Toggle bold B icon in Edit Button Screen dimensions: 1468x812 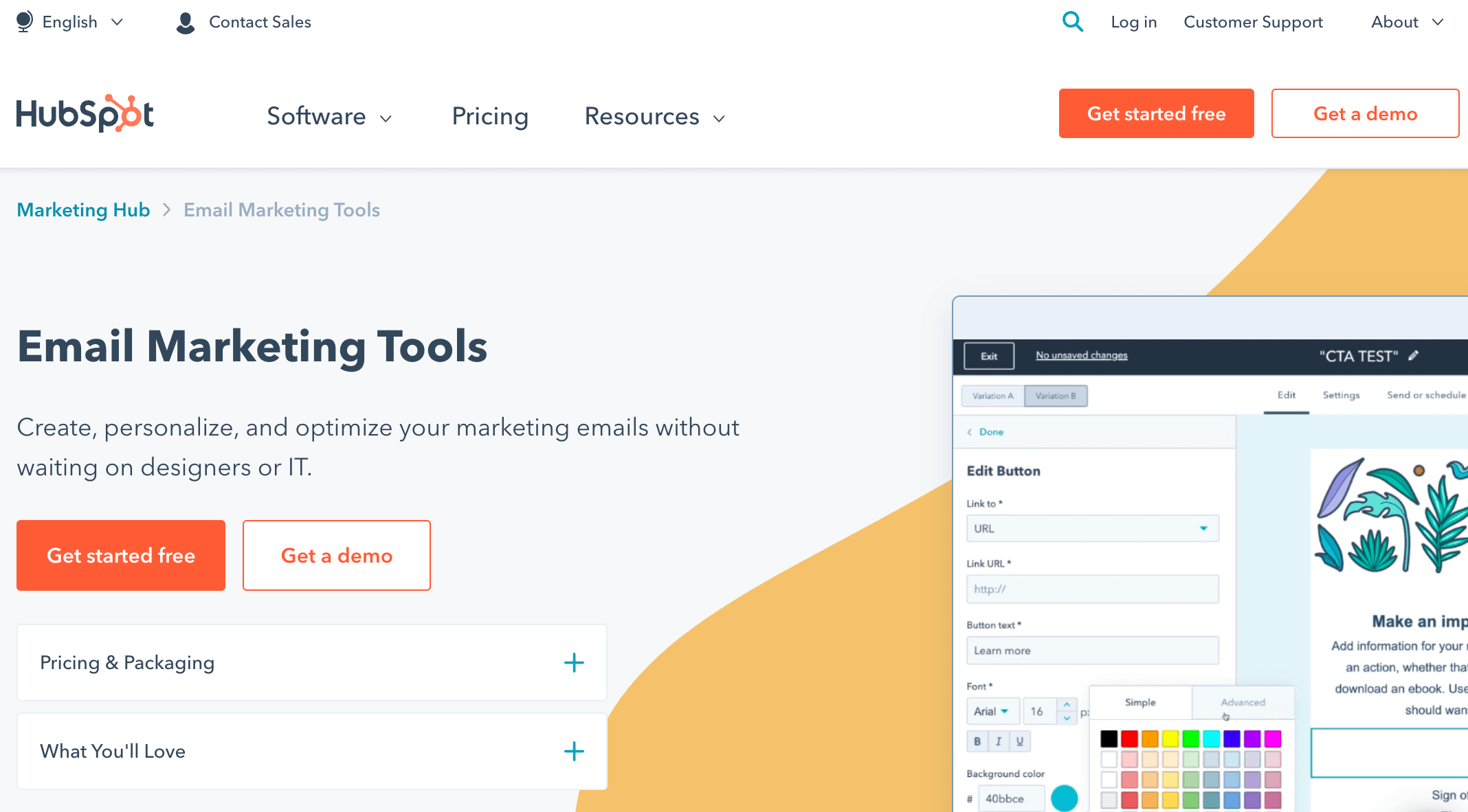977,741
